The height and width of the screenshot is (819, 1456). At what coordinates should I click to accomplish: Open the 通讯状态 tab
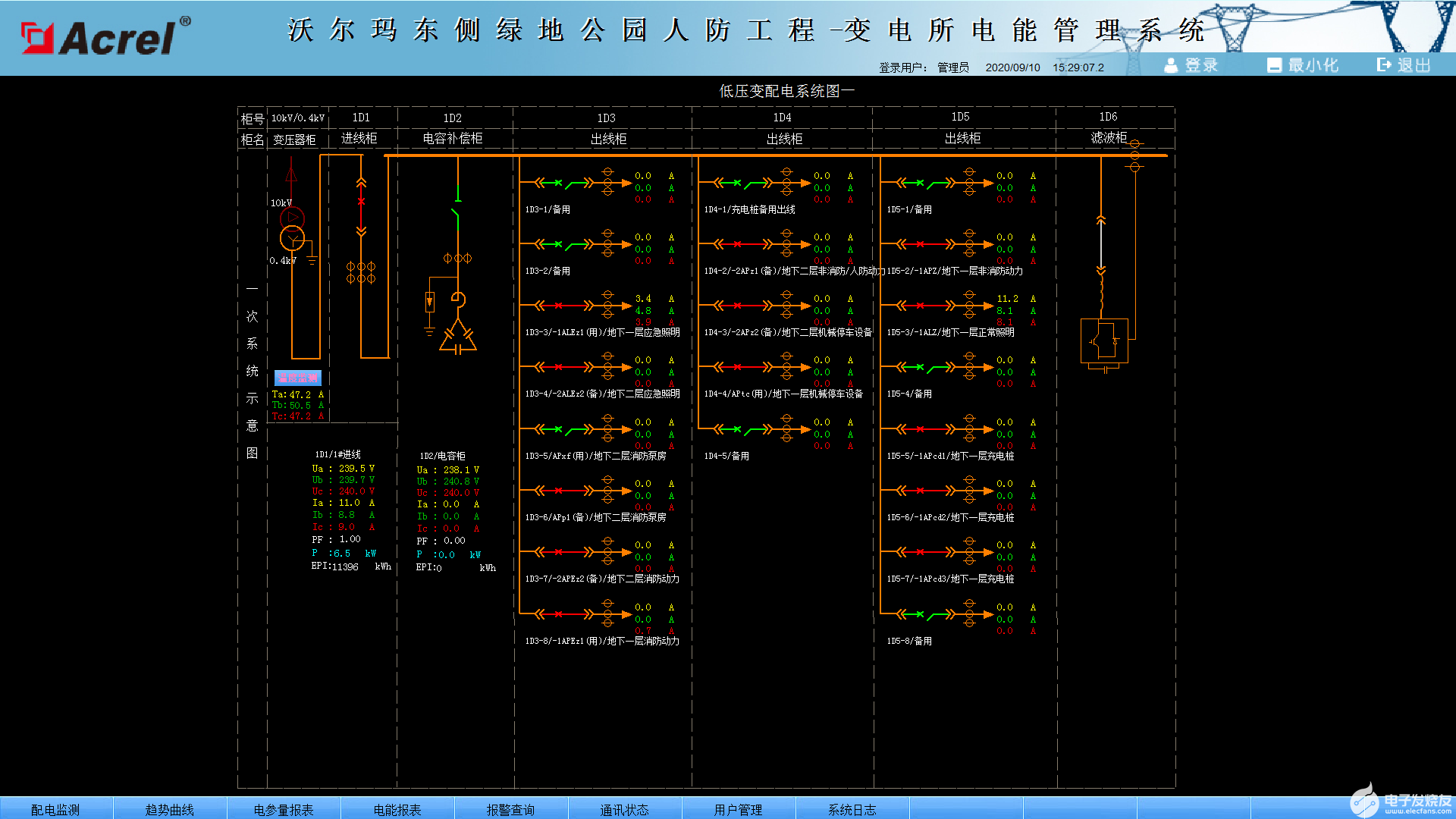tap(624, 809)
